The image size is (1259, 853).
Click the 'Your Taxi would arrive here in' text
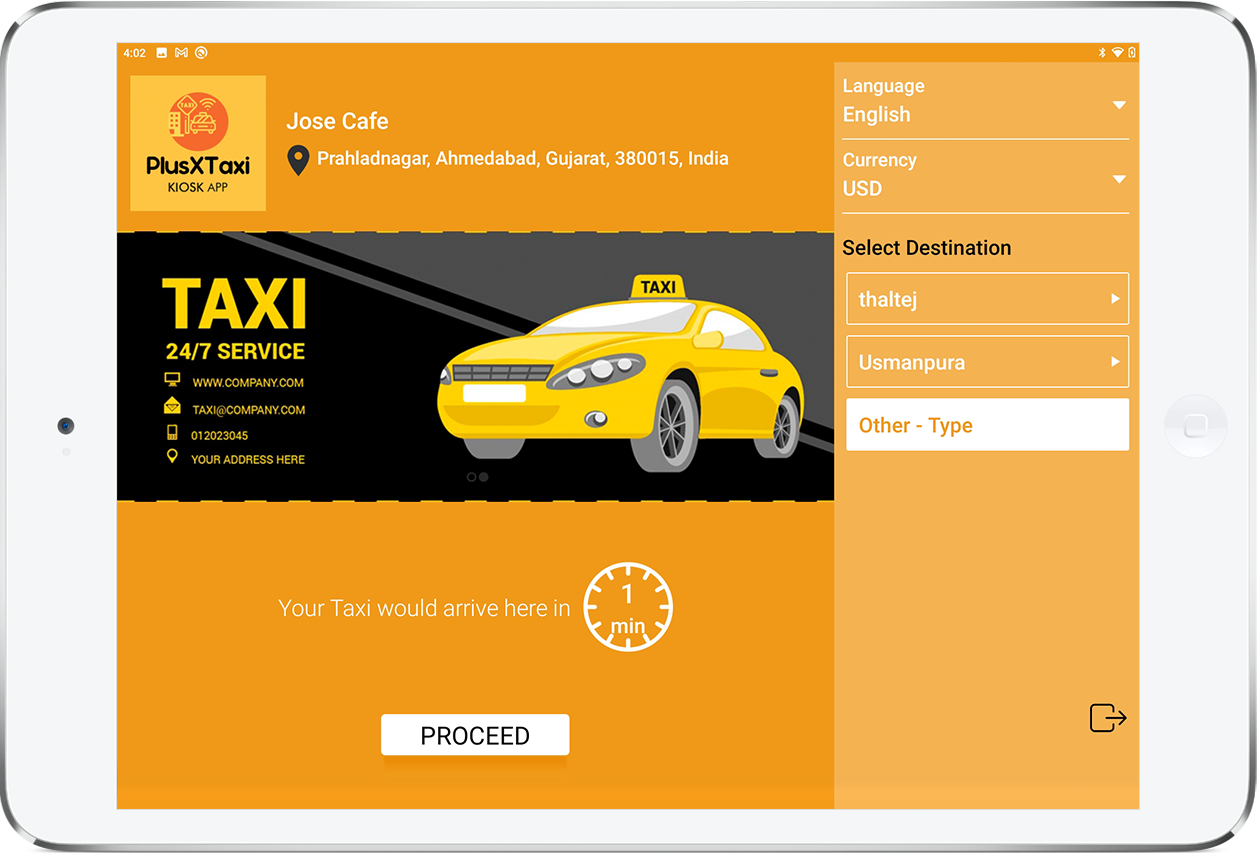point(424,608)
